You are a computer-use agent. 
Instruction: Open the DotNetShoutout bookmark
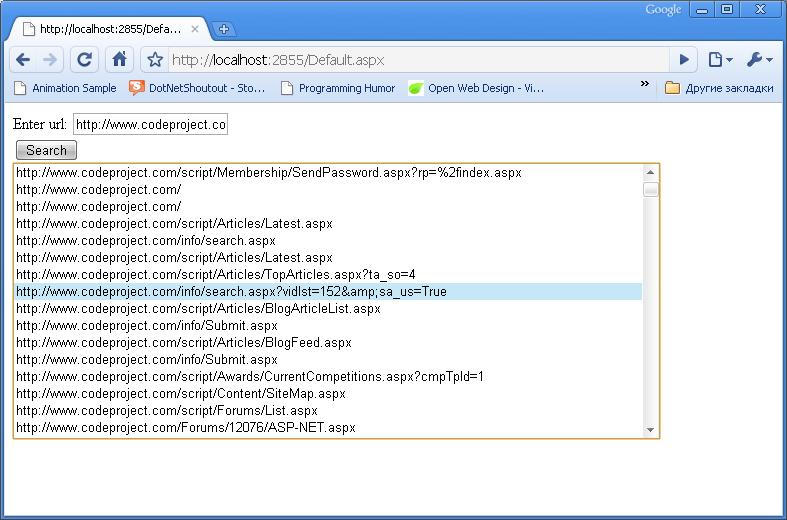[197, 88]
